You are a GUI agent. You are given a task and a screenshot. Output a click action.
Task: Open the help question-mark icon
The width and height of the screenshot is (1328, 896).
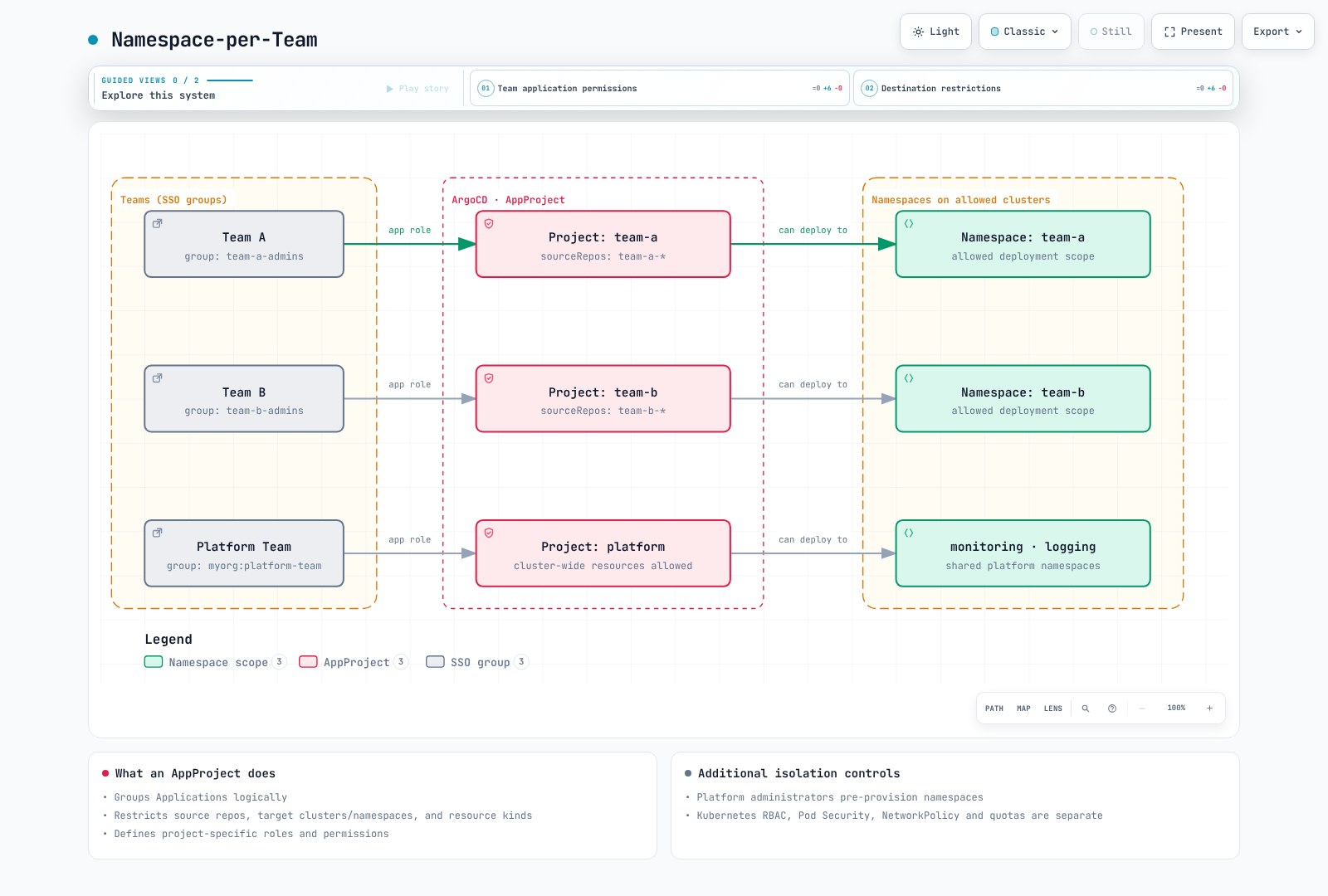coord(1112,709)
